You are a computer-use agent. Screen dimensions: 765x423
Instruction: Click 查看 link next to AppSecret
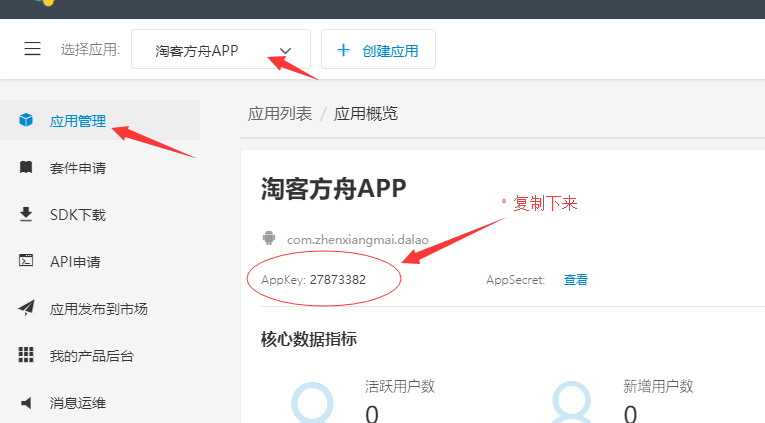pos(576,280)
